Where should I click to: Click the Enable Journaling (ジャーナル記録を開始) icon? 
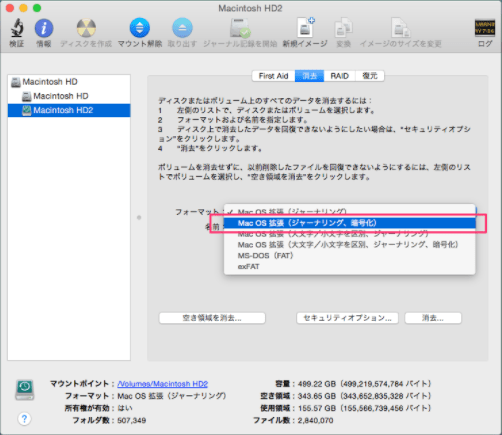[x=240, y=28]
